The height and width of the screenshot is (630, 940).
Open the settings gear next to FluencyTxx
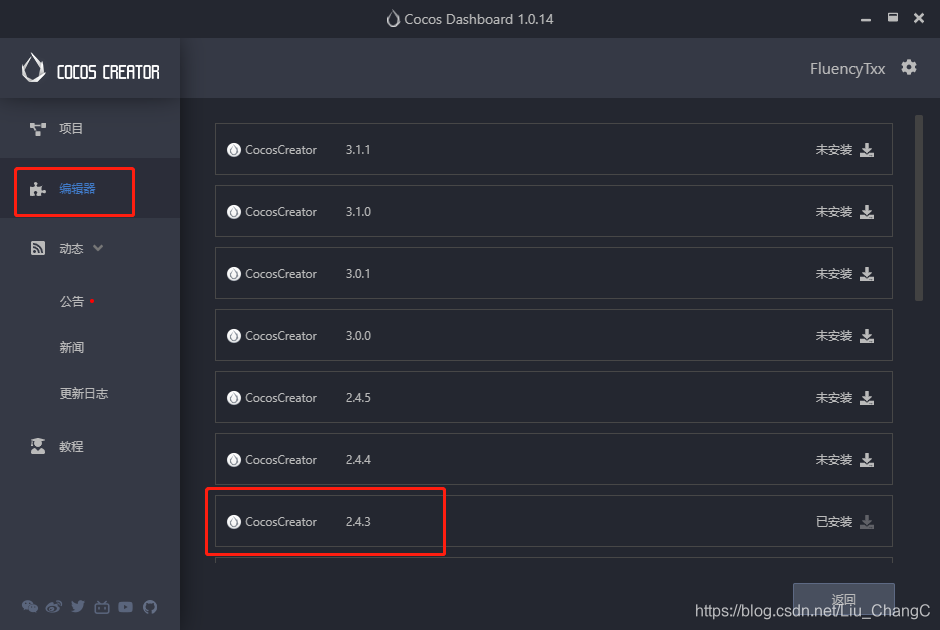[x=909, y=68]
